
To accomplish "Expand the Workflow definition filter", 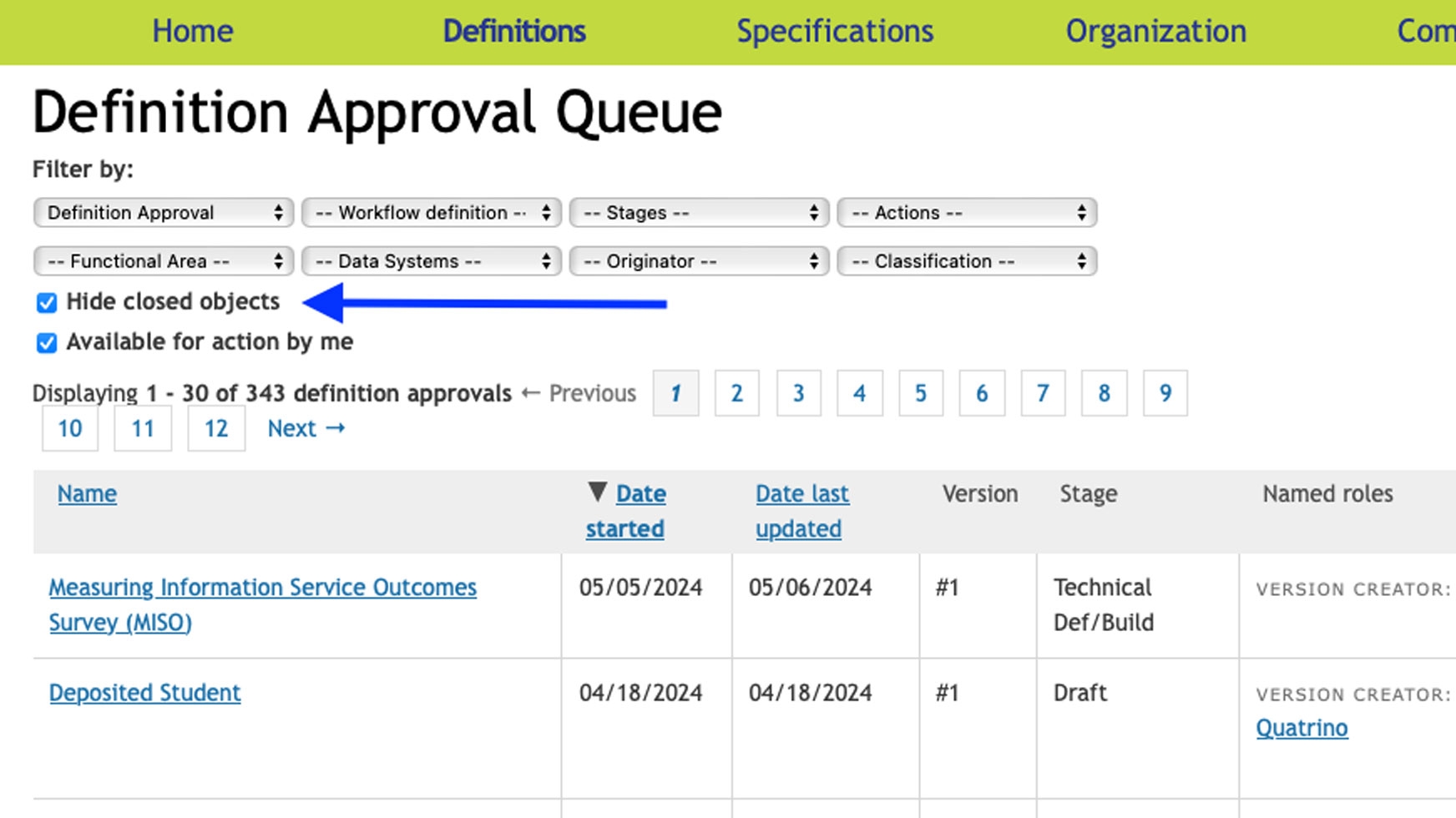I will (431, 213).
